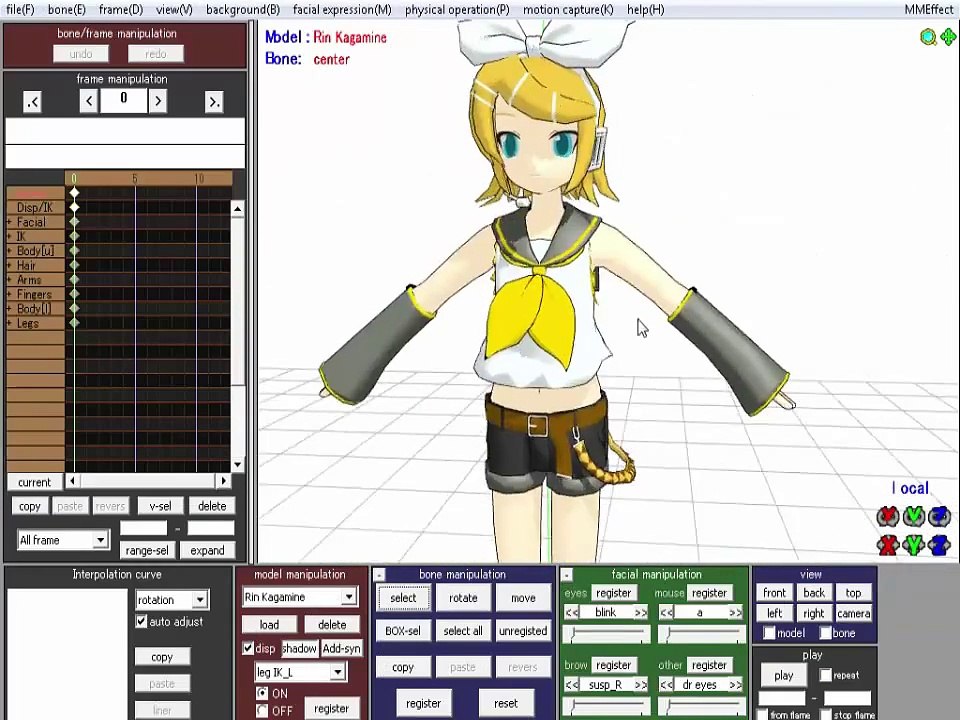Click the blink eyes morph slider
This screenshot has height=720, width=960.
pyautogui.click(x=607, y=635)
